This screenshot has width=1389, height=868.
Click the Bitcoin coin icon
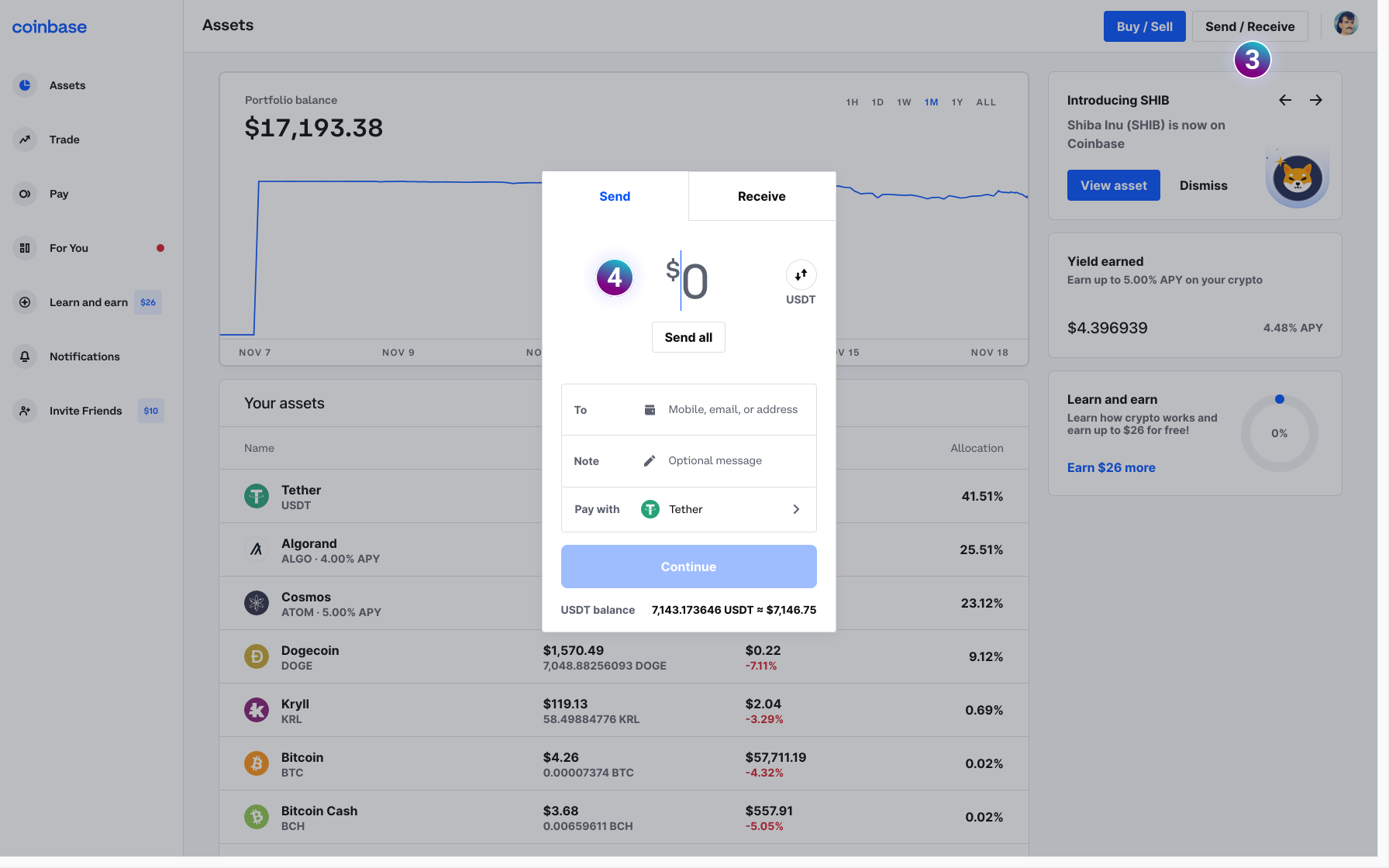(x=257, y=763)
